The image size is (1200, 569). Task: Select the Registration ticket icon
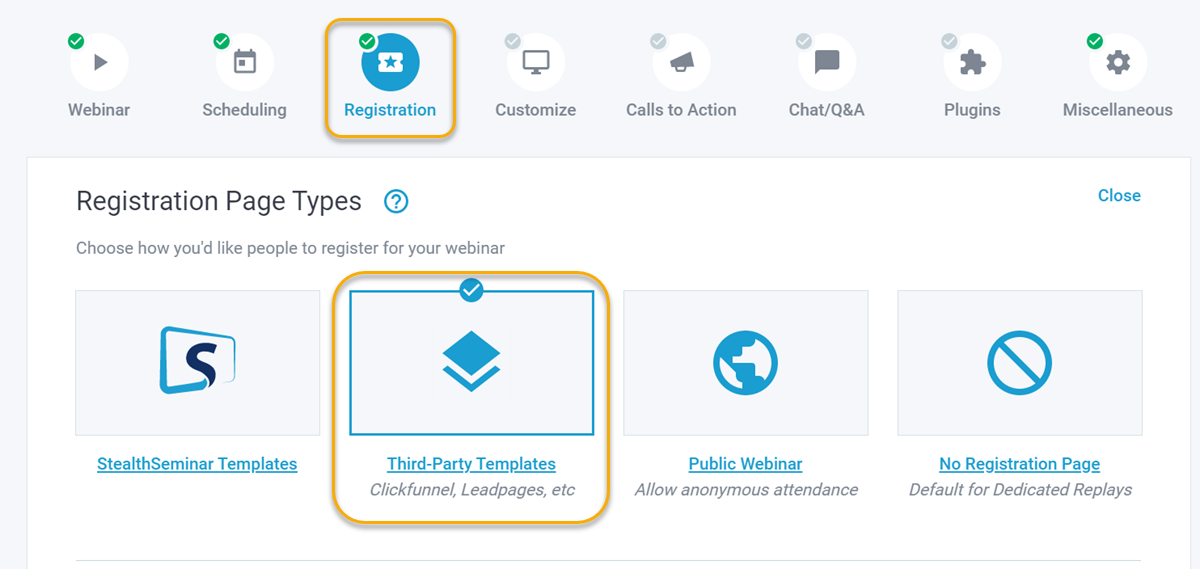(390, 62)
